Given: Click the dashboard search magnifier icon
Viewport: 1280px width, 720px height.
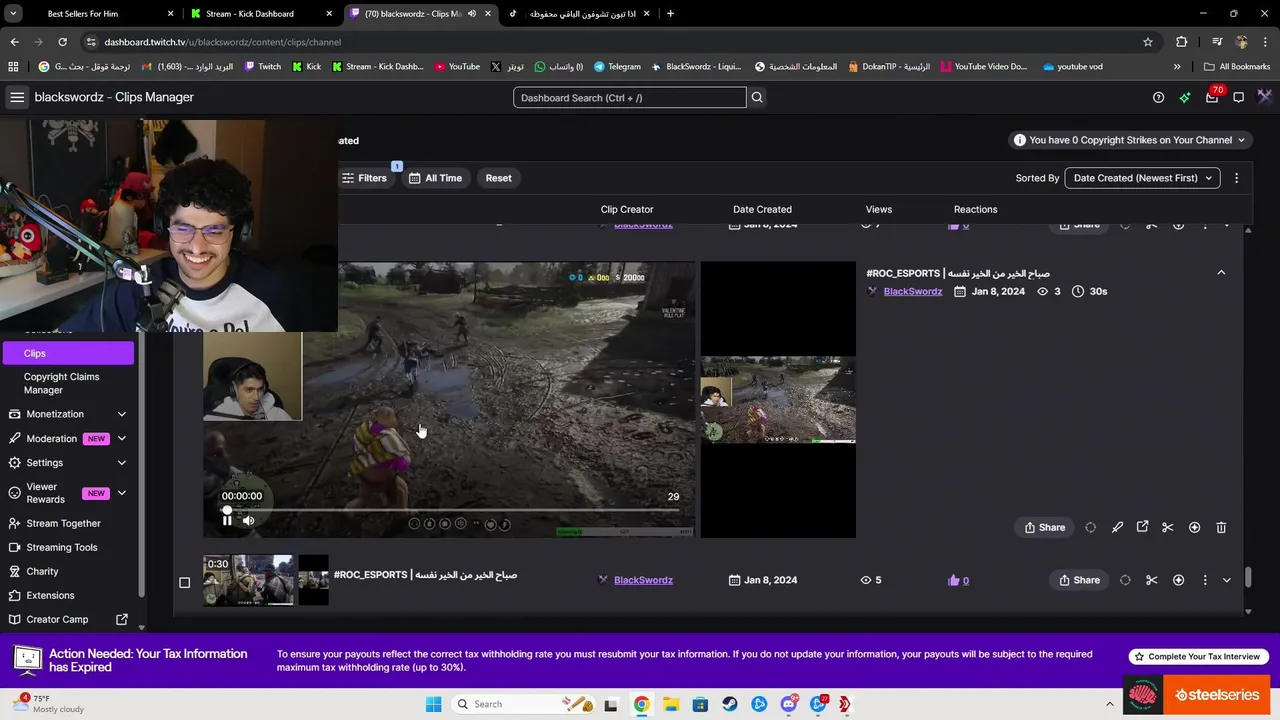Looking at the screenshot, I should (757, 97).
